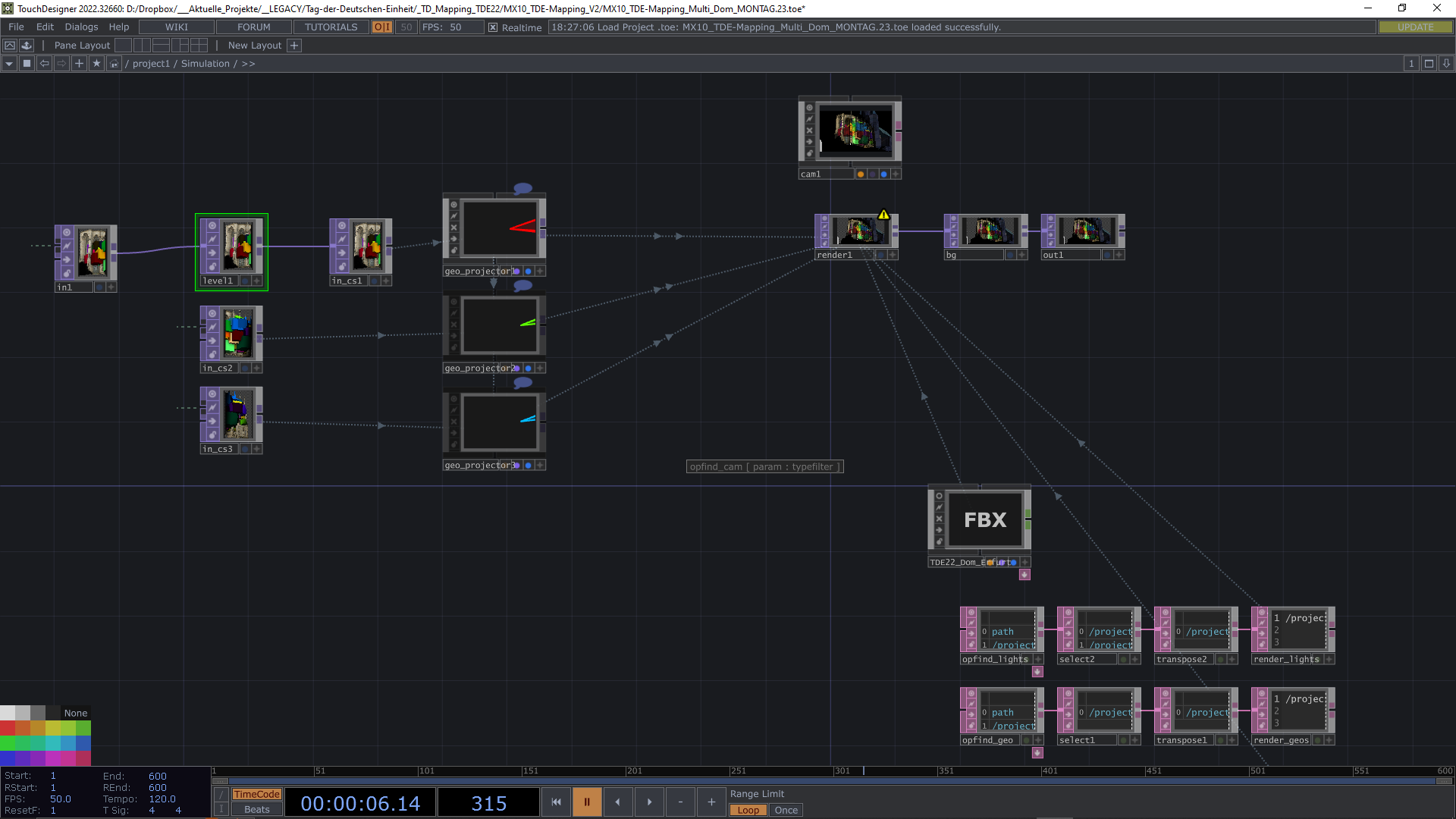Open the FORUM link button
Screen dimensions: 1456x819
pyautogui.click(x=253, y=27)
